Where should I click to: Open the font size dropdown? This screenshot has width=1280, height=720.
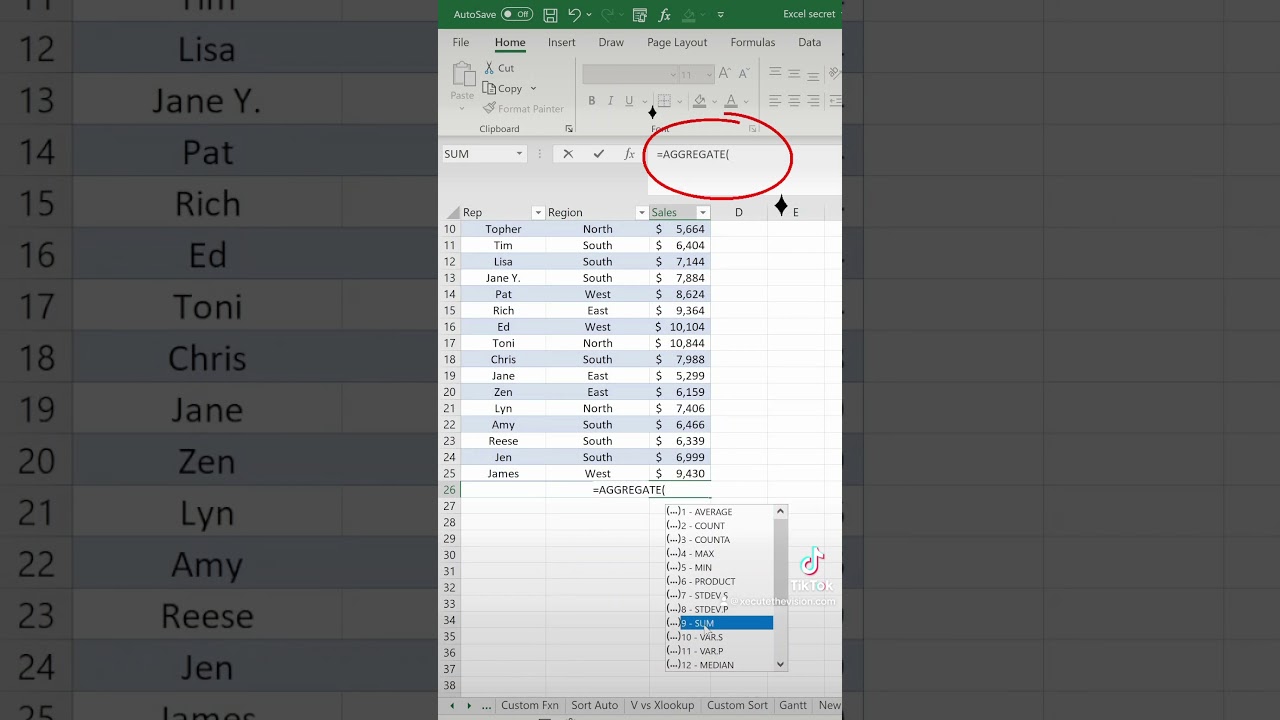click(709, 74)
